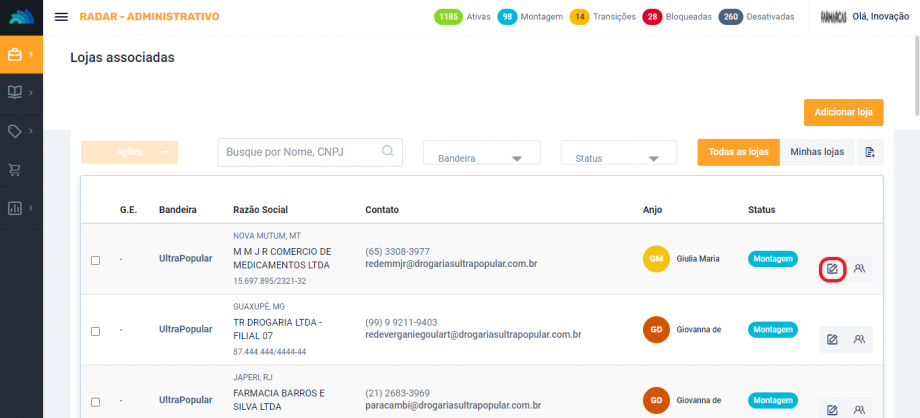Tick the TR Drogaria Ltda row checkbox
The width and height of the screenshot is (920, 418).
click(95, 331)
